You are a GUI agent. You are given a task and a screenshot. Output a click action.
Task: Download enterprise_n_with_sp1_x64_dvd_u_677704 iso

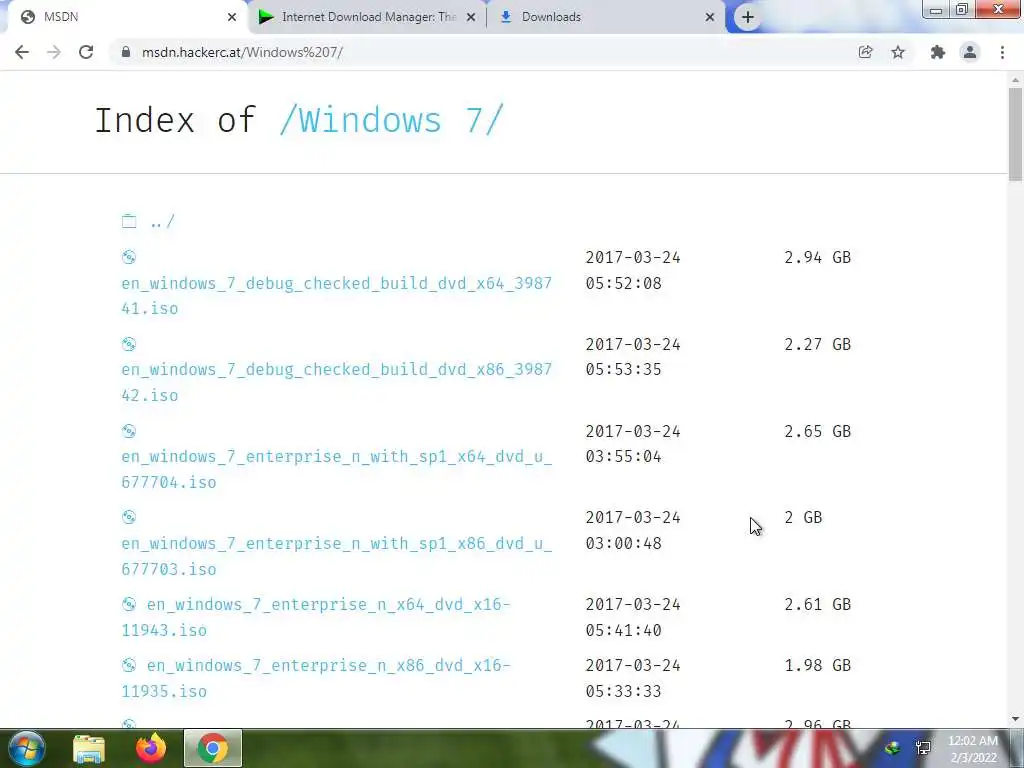pyautogui.click(x=336, y=469)
